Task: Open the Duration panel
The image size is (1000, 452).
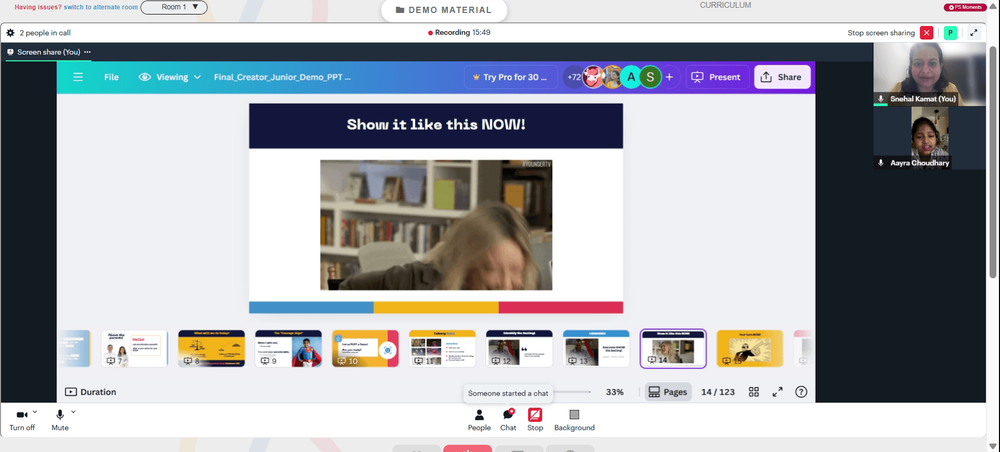Action: (x=91, y=392)
